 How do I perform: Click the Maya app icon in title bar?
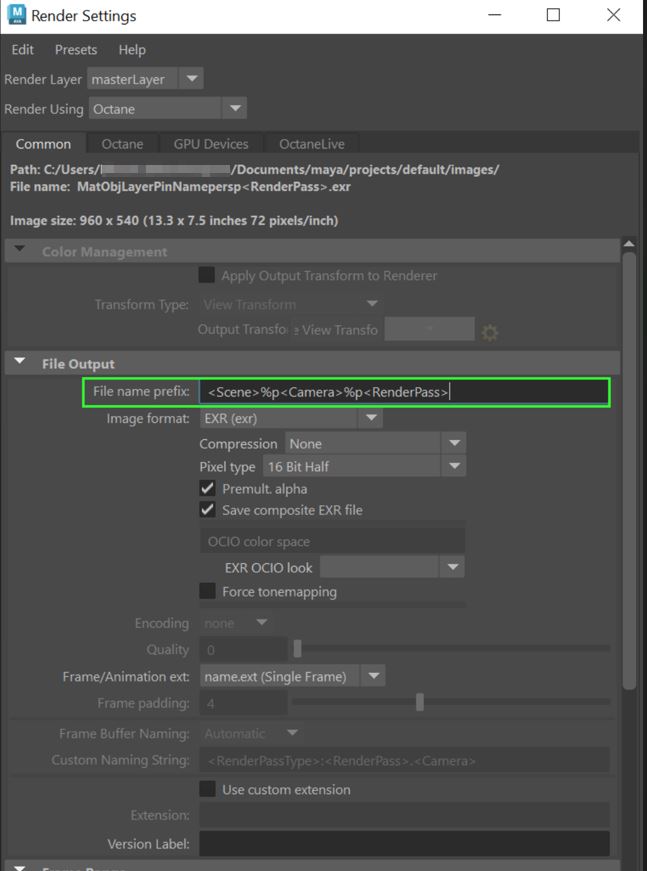pyautogui.click(x=17, y=14)
